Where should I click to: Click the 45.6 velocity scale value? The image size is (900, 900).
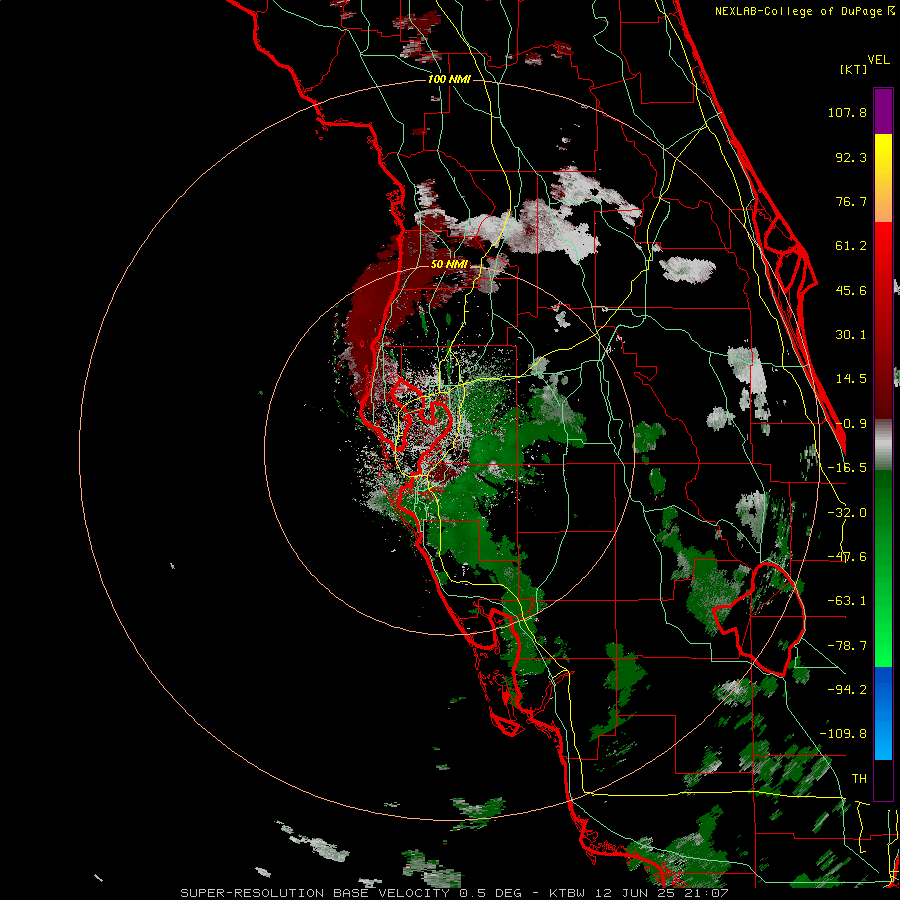point(851,290)
